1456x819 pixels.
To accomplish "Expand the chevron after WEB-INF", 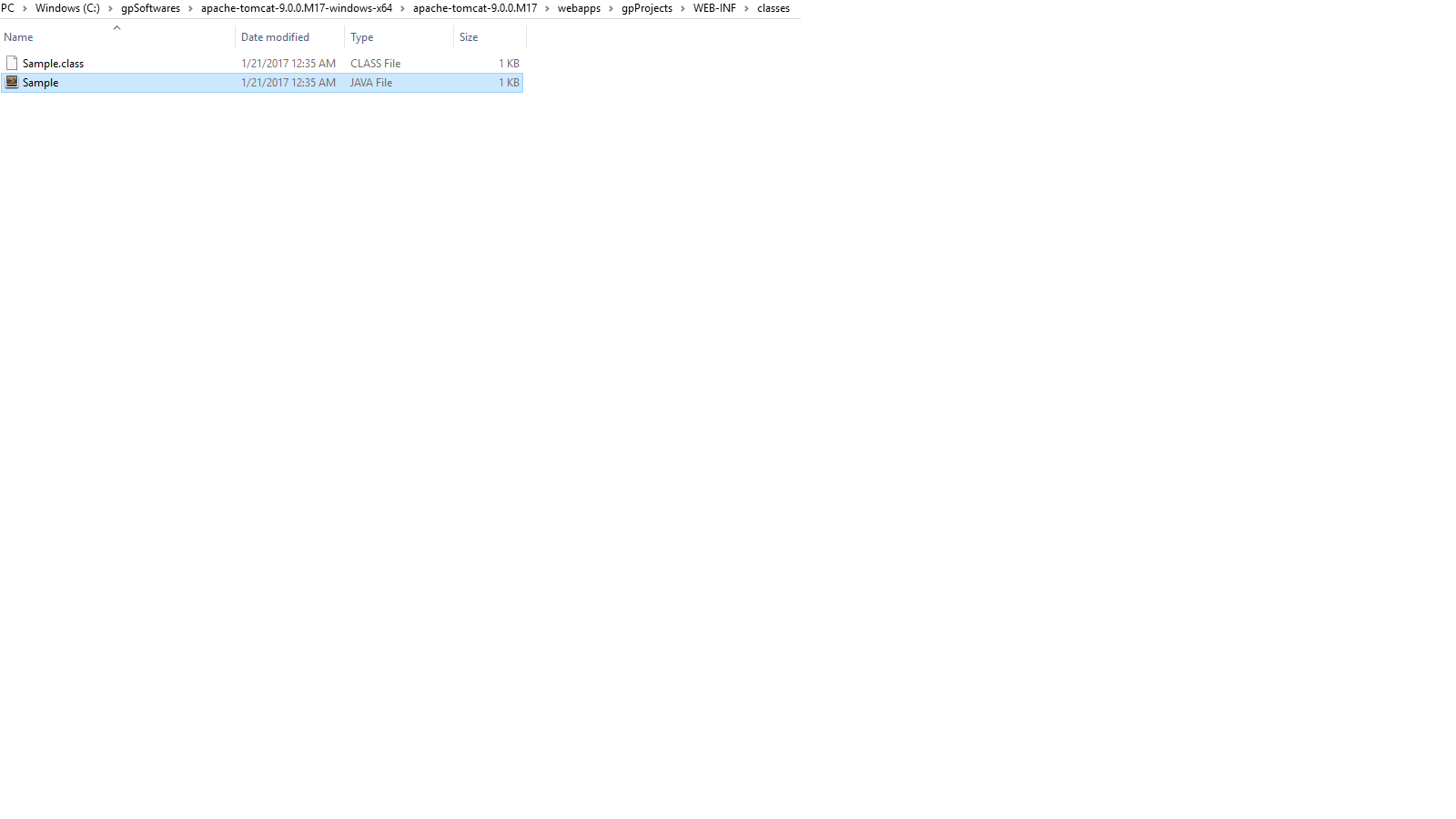I will 746,8.
